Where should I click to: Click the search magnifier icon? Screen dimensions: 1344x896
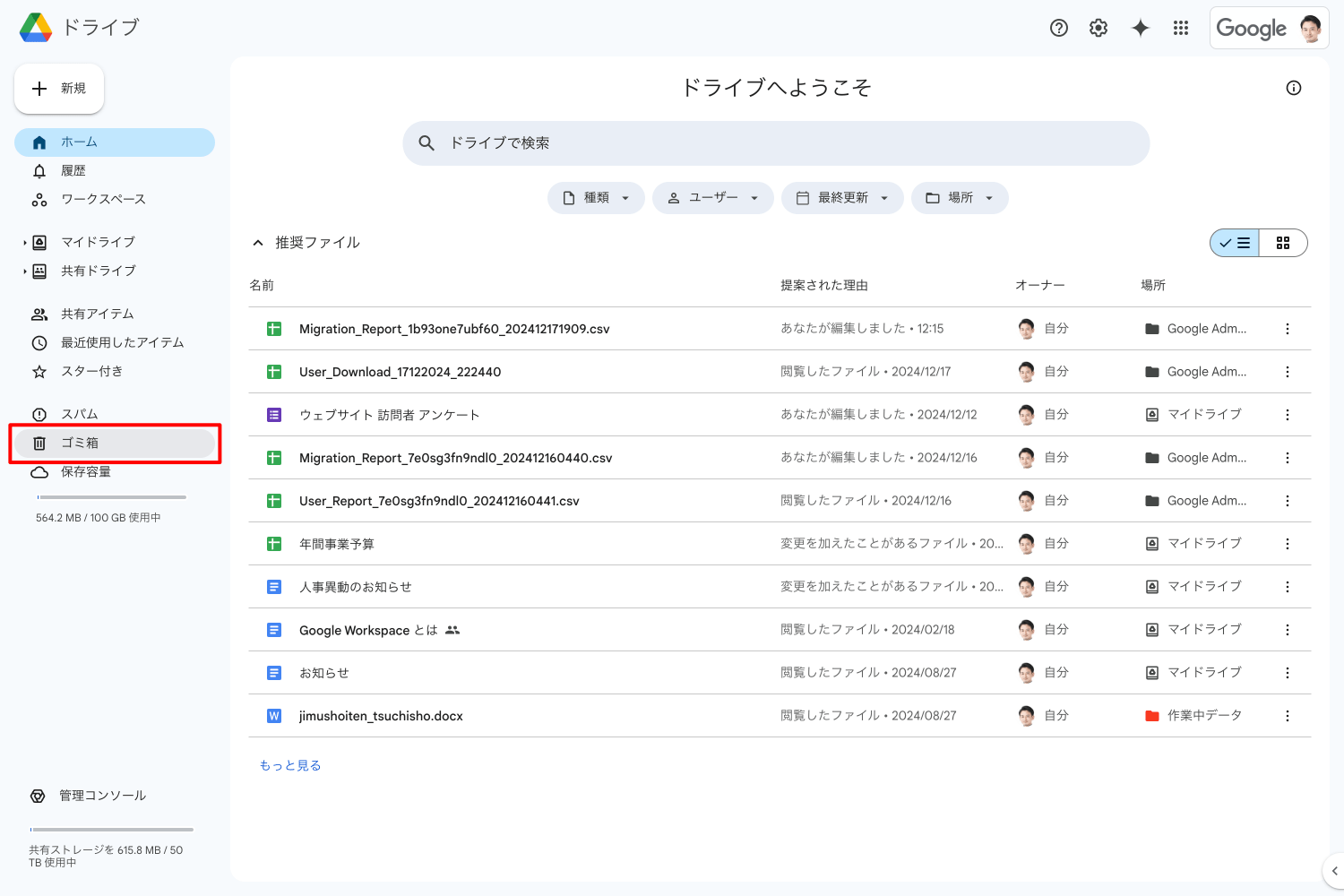pyautogui.click(x=426, y=143)
